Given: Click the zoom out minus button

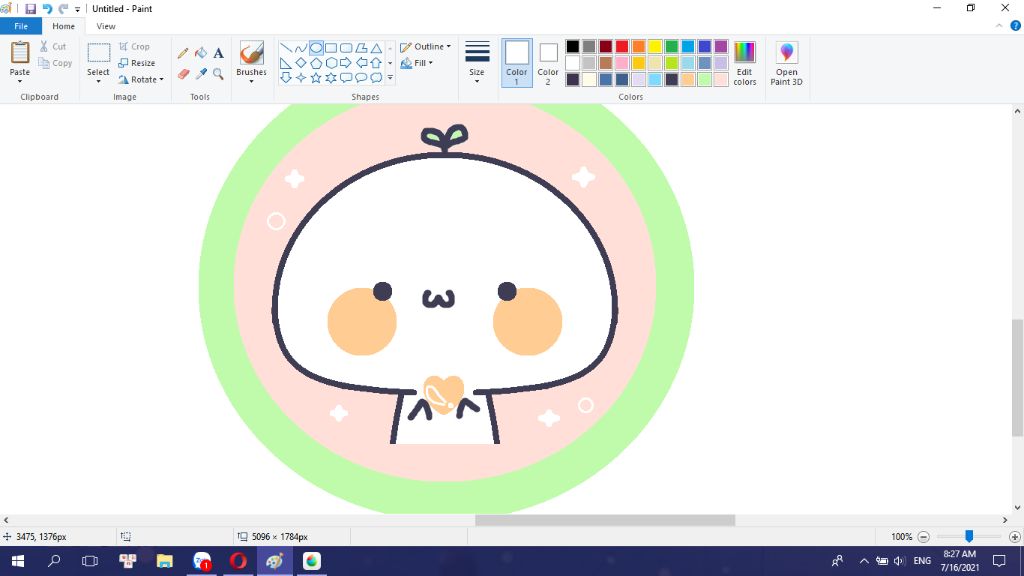Looking at the screenshot, I should (923, 537).
